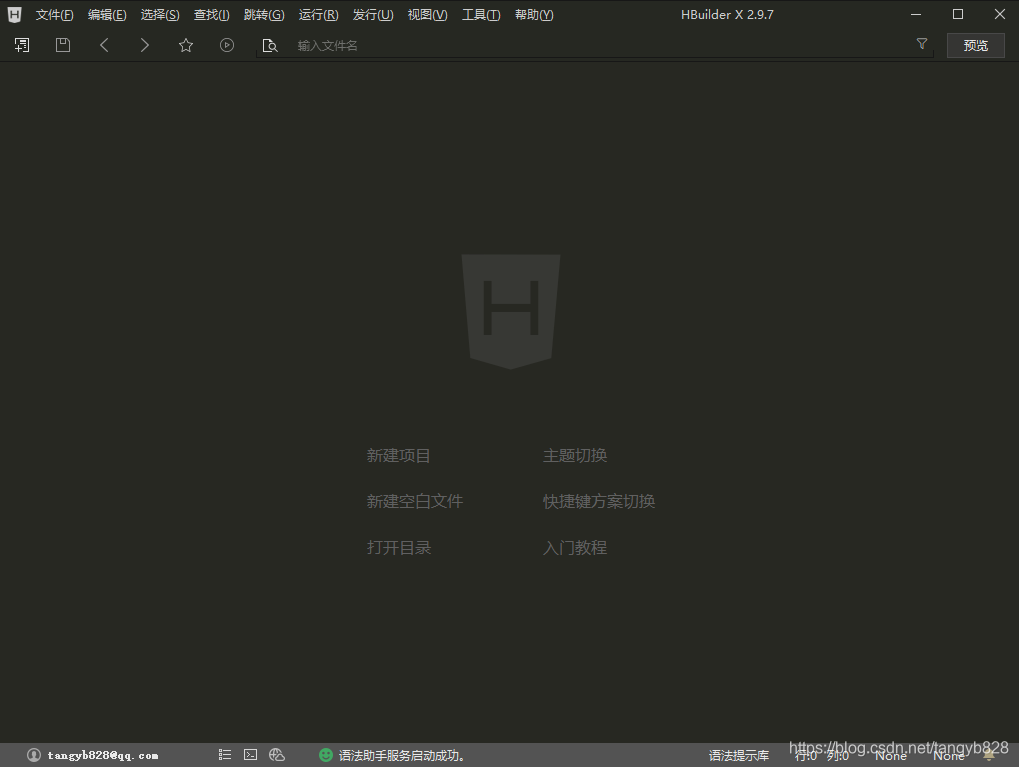Open the terminal icon in status bar
The width and height of the screenshot is (1019, 767).
[250, 755]
